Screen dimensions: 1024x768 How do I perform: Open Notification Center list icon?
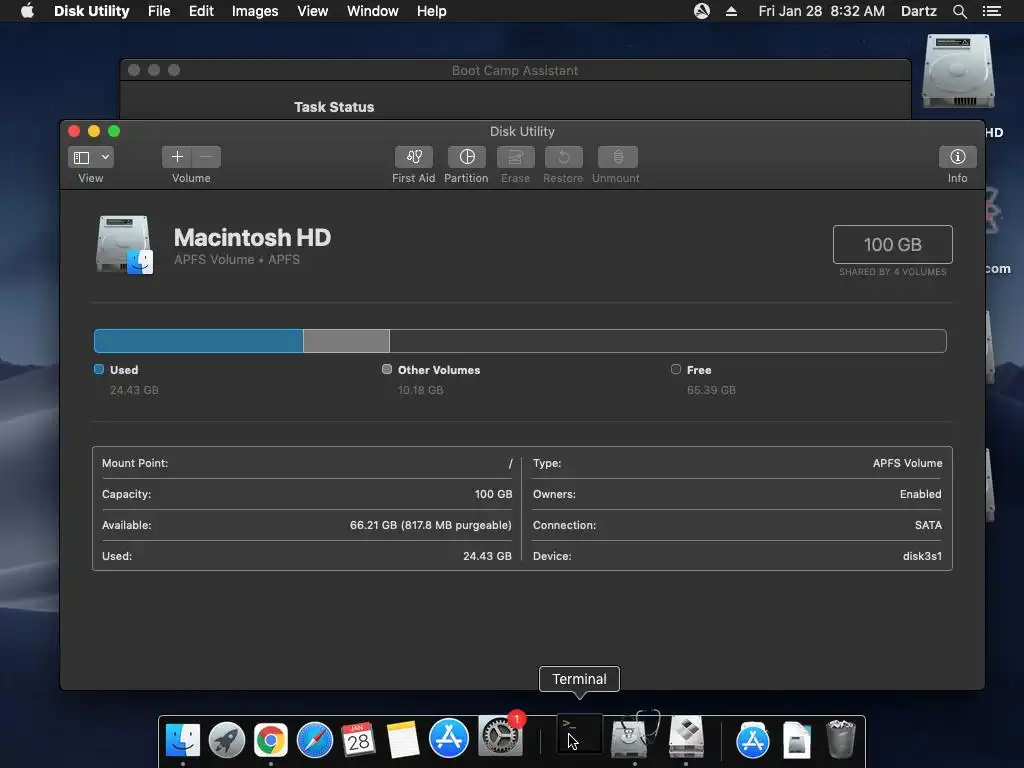pos(991,11)
